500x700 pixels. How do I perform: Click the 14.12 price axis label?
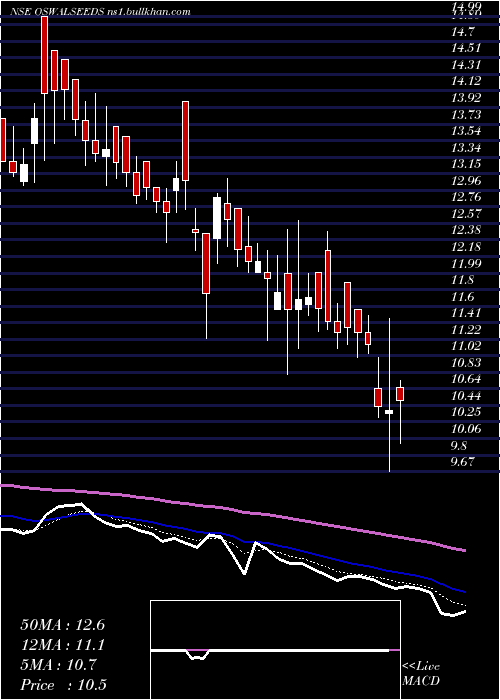[465, 81]
